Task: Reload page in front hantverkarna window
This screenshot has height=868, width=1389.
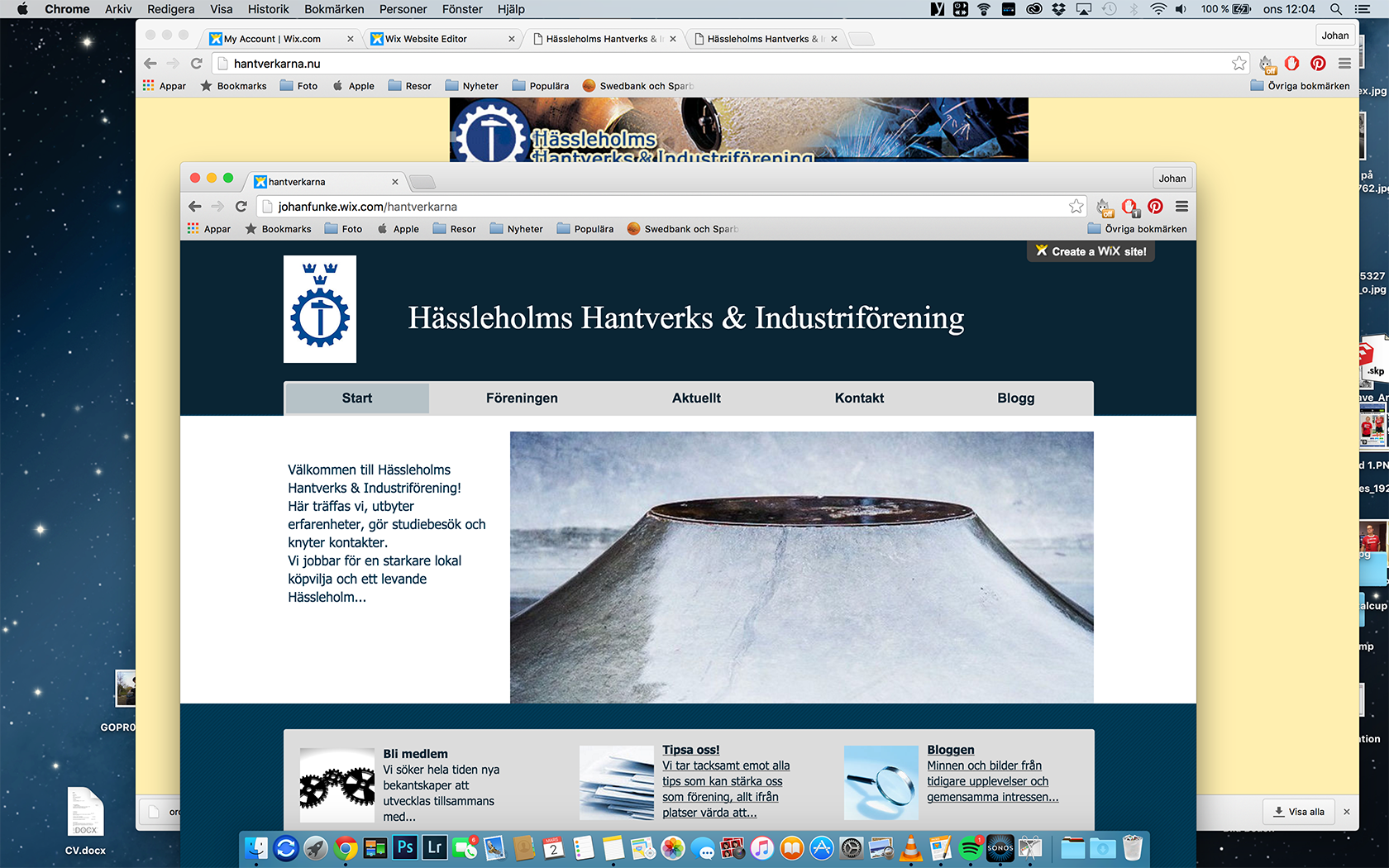Action: pos(241,207)
